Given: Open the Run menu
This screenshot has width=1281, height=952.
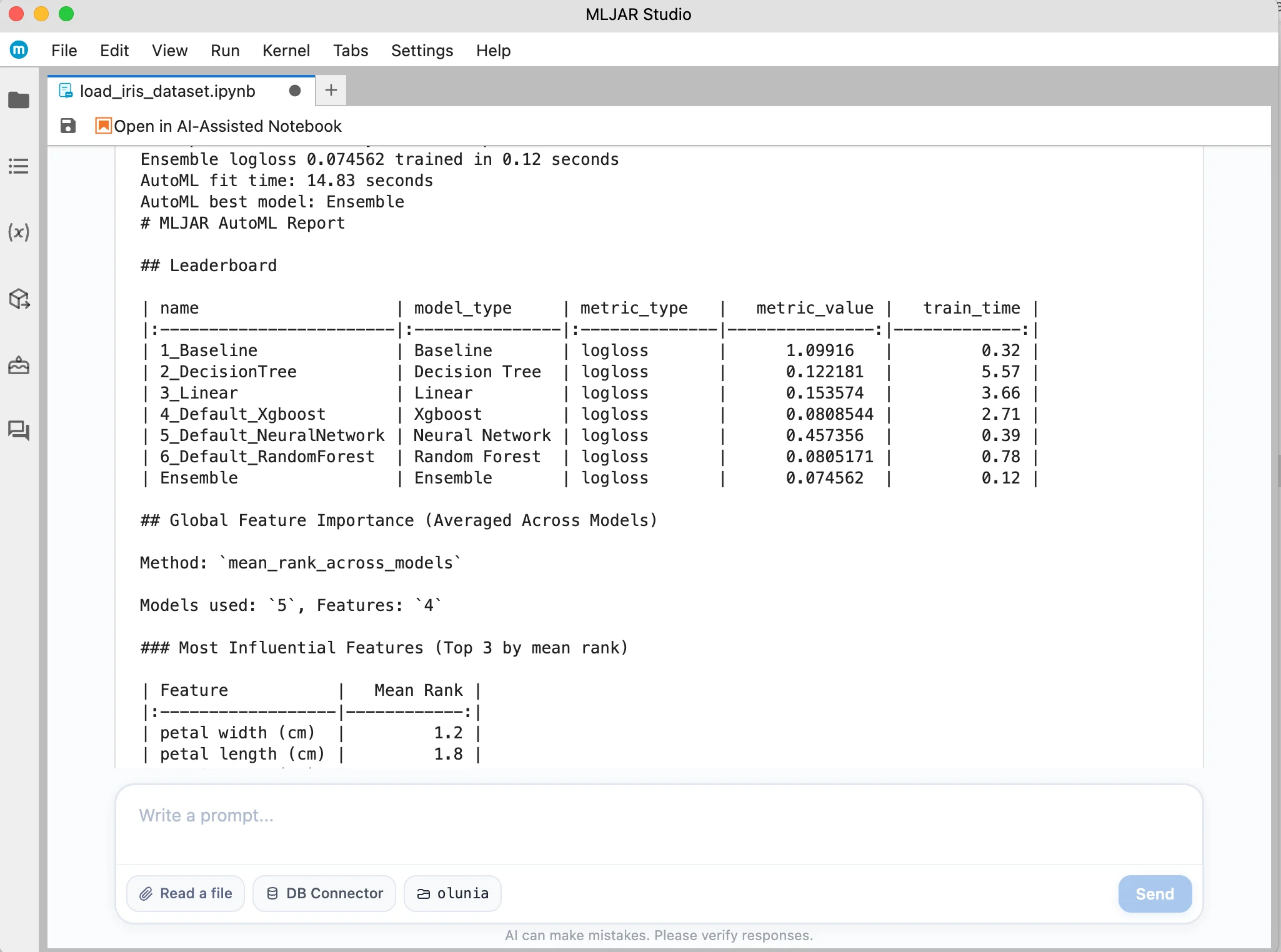Looking at the screenshot, I should click(225, 51).
